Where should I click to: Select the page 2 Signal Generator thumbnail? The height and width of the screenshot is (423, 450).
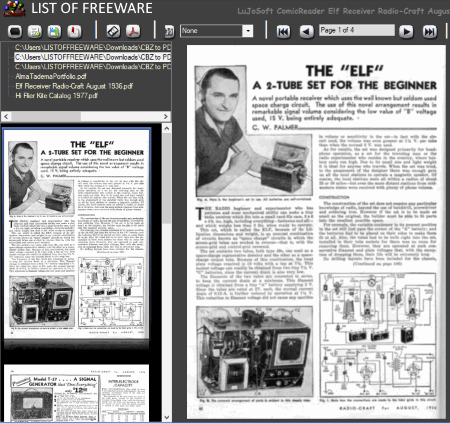point(77,393)
